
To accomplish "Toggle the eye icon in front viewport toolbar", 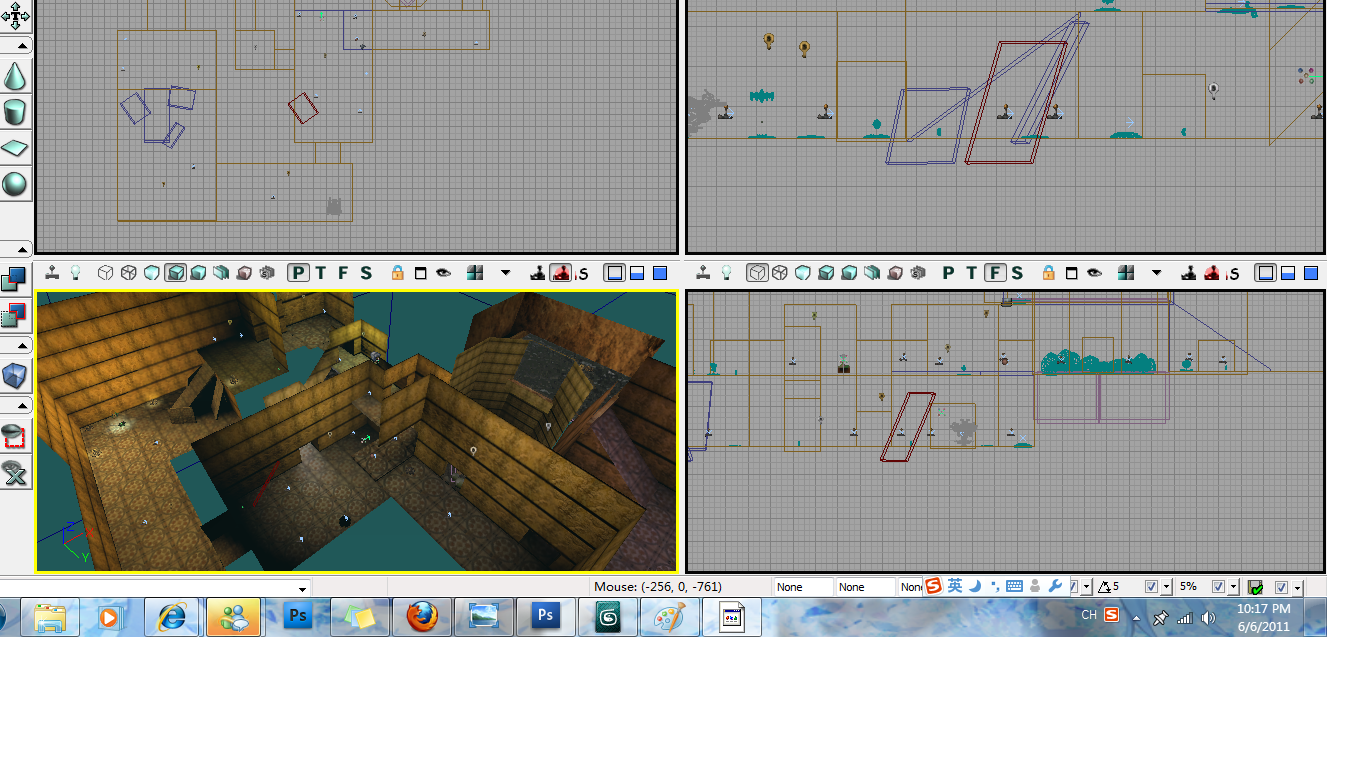I will tap(1095, 273).
